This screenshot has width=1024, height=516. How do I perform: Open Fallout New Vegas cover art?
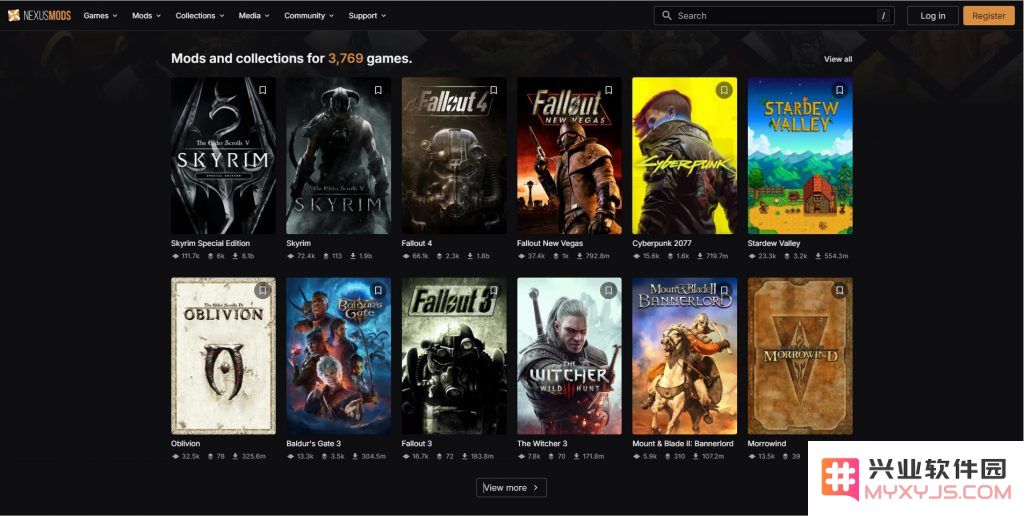tap(569, 155)
